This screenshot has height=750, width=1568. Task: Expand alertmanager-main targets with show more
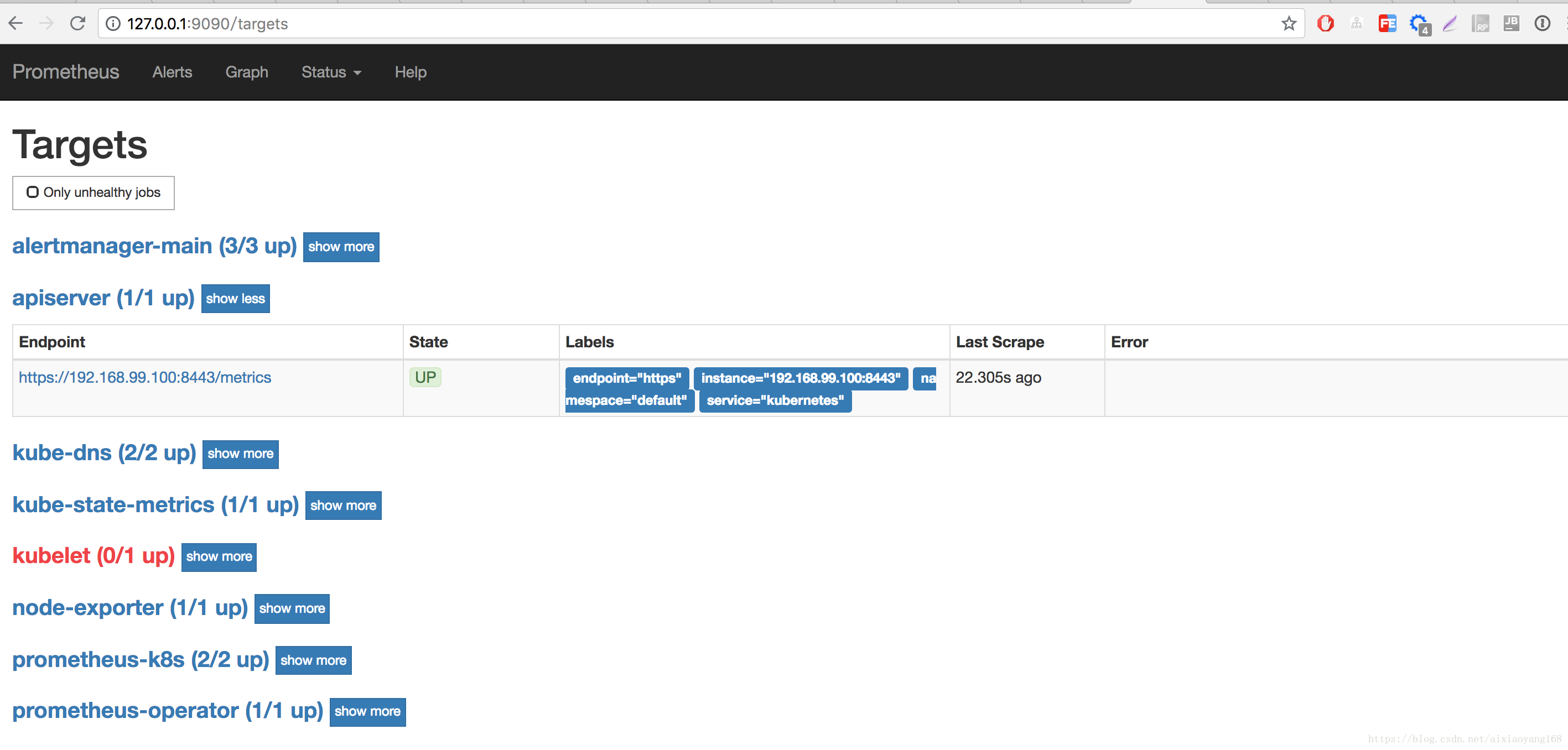point(341,247)
